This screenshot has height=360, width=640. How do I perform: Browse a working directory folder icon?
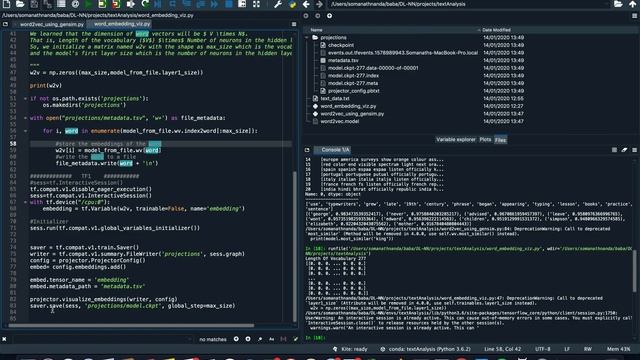pyautogui.click(x=618, y=4)
